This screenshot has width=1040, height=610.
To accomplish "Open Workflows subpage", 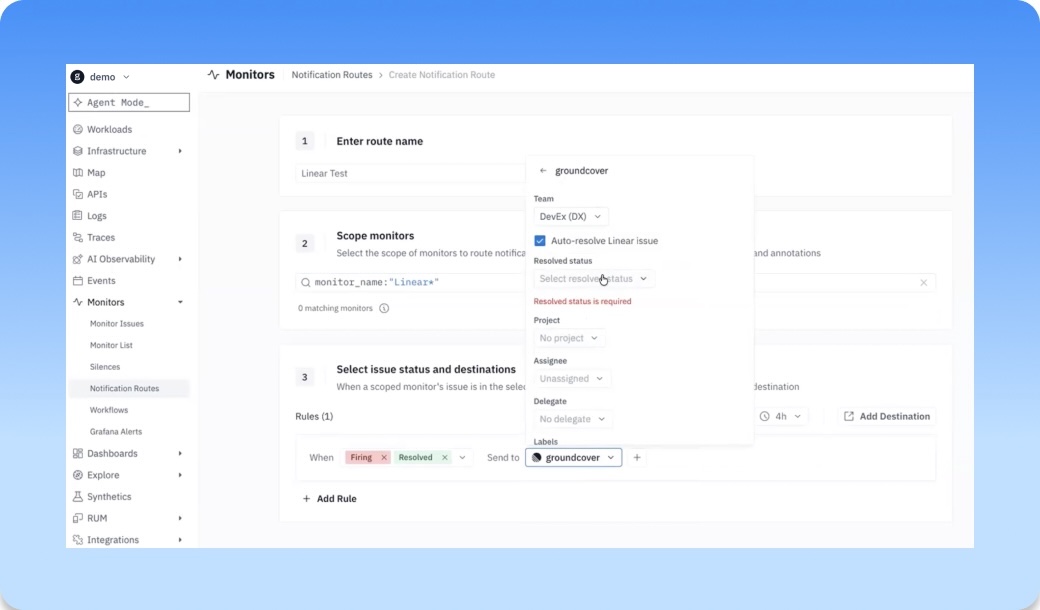I will pos(109,410).
